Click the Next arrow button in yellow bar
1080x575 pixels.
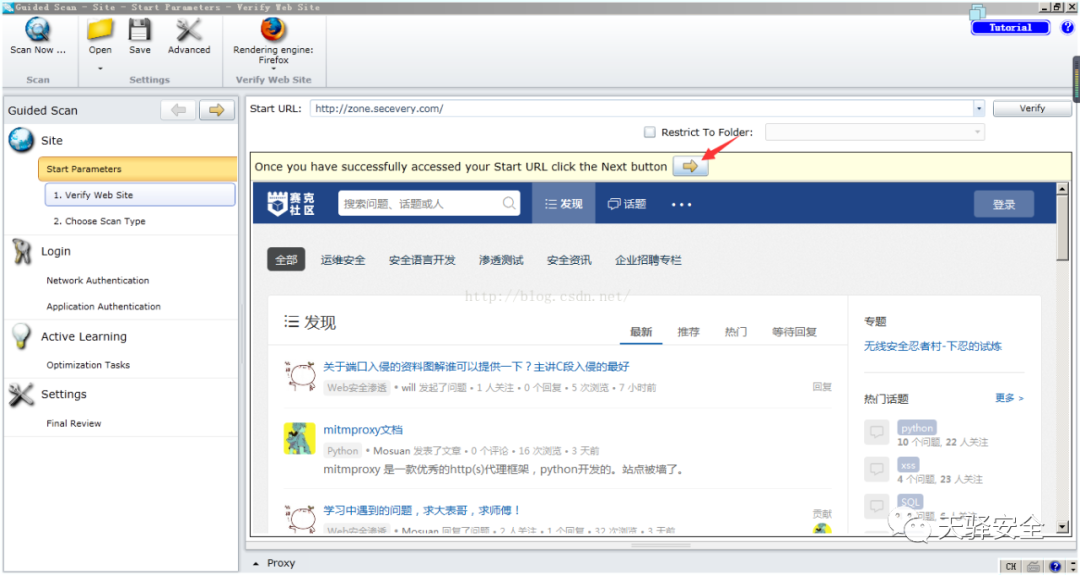pos(690,167)
